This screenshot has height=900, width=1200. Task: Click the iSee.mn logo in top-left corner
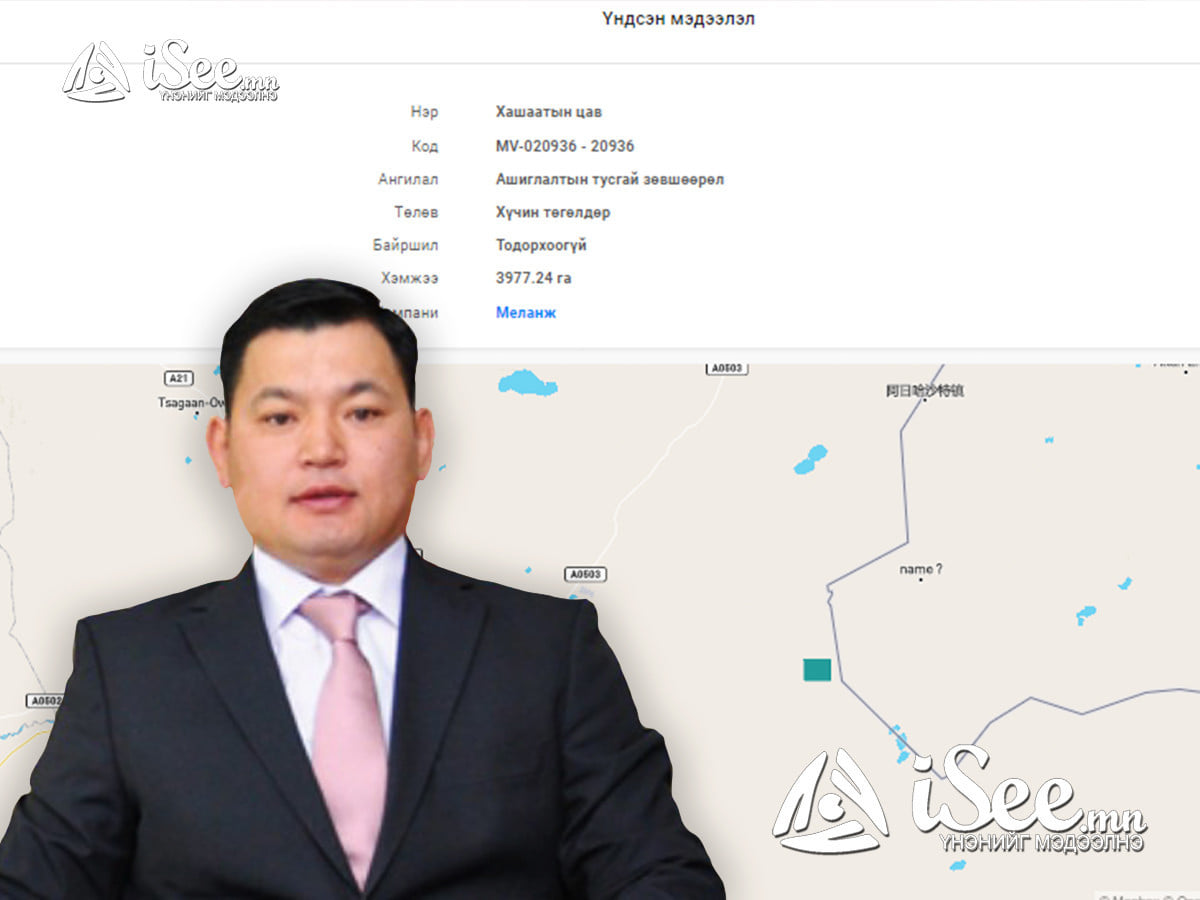pos(170,72)
